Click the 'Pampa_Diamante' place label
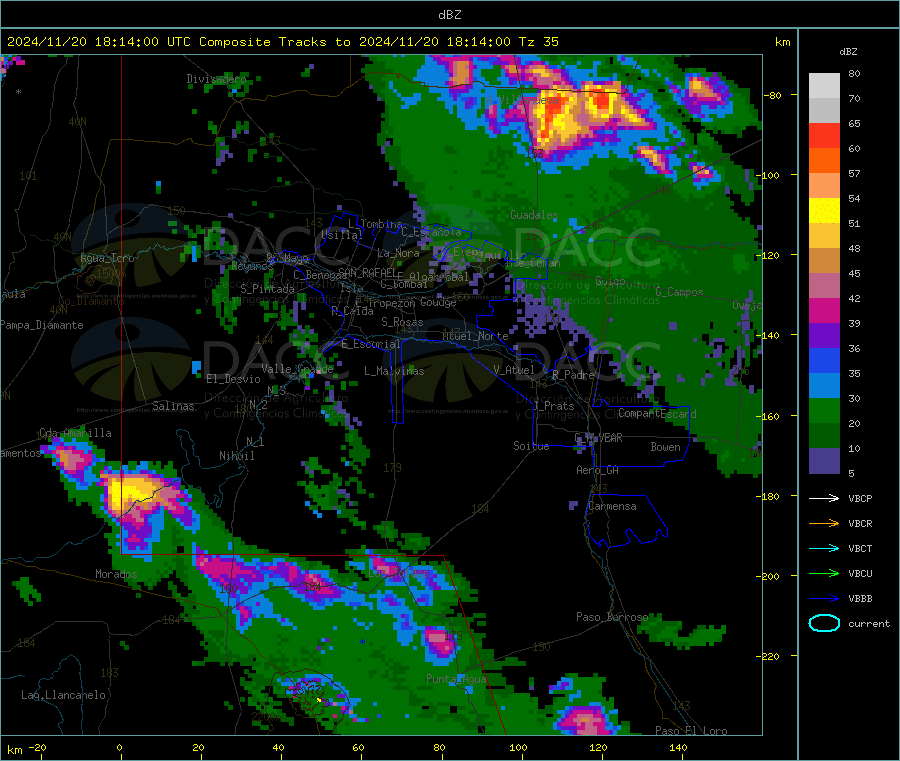Screen dimensions: 900x761 coord(42,325)
